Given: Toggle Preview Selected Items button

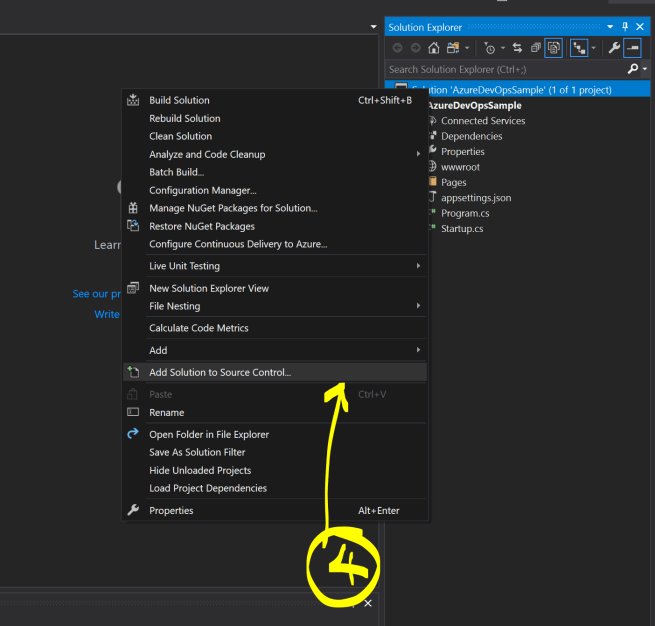Looking at the screenshot, I should [x=633, y=47].
